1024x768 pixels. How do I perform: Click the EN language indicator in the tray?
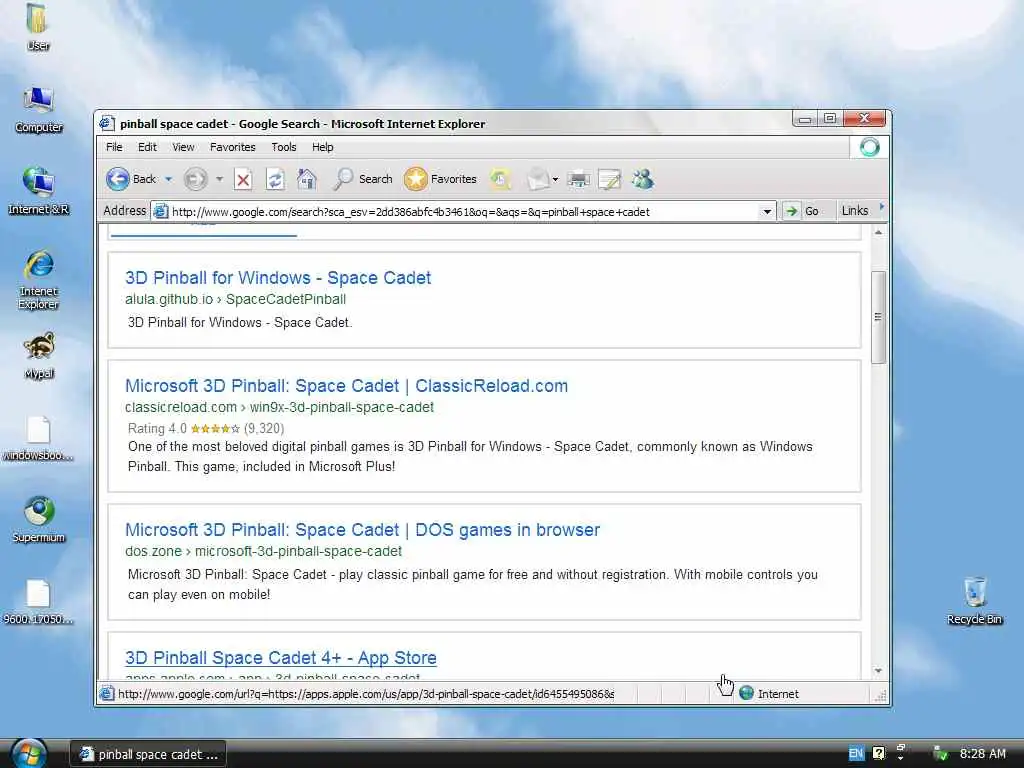point(856,754)
